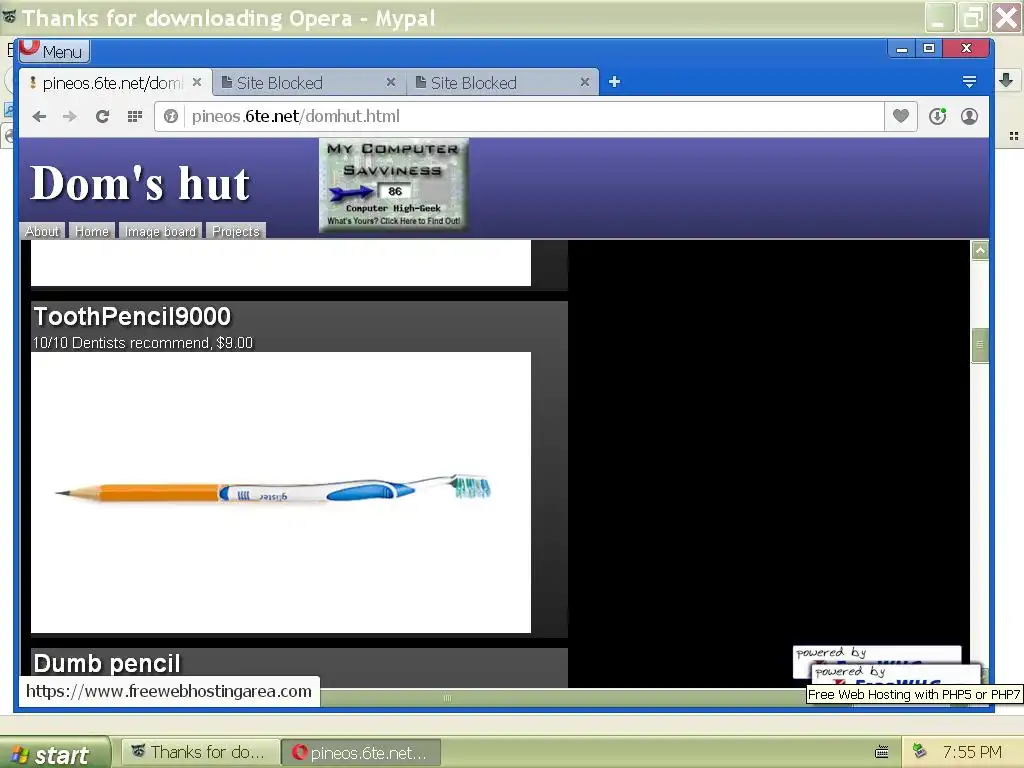Minimize the Opera window
The height and width of the screenshot is (768, 1024).
[902, 48]
